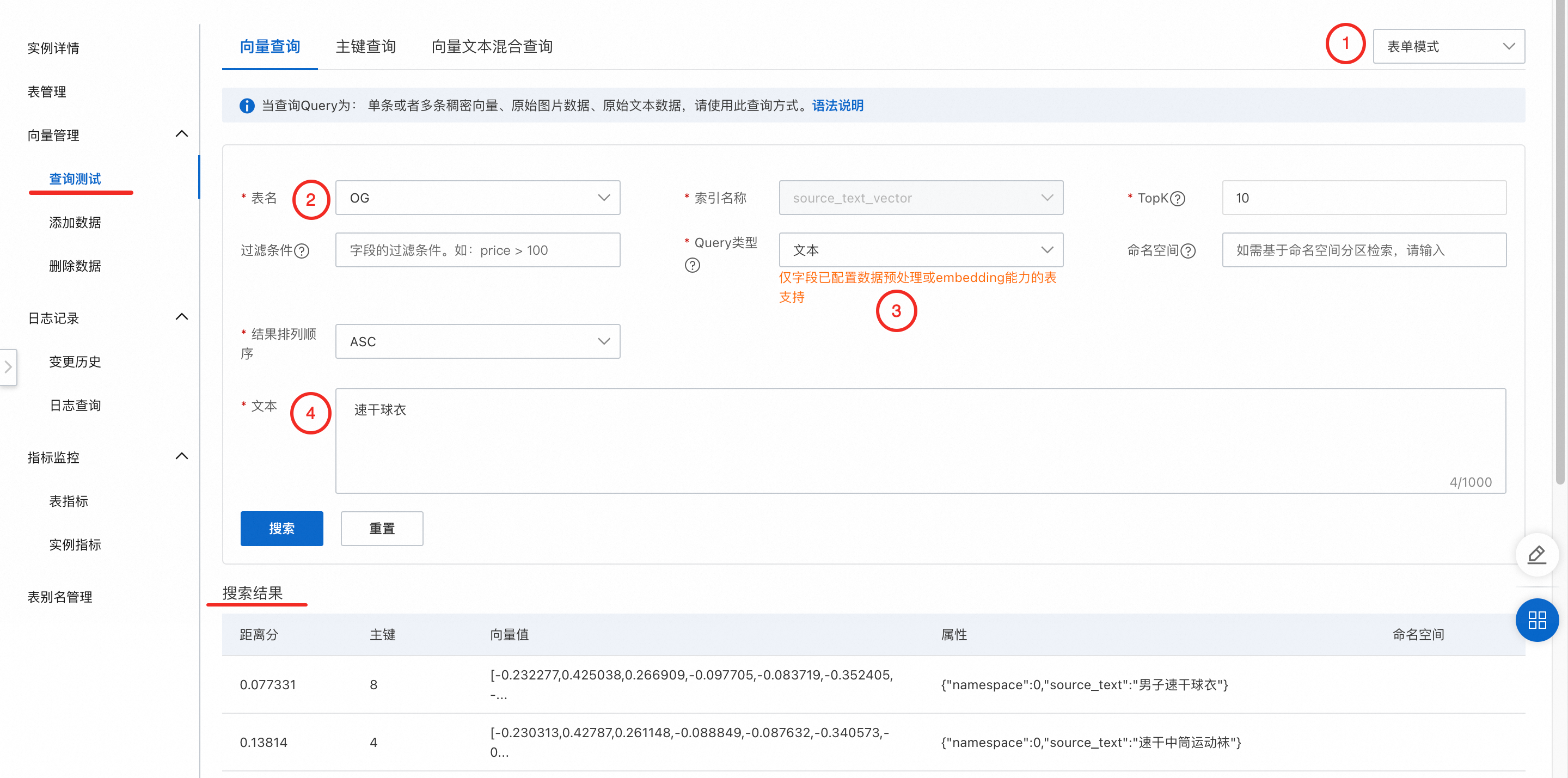The height and width of the screenshot is (778, 1568).
Task: Open the 表单模式 mode dropdown
Action: pyautogui.click(x=1448, y=46)
